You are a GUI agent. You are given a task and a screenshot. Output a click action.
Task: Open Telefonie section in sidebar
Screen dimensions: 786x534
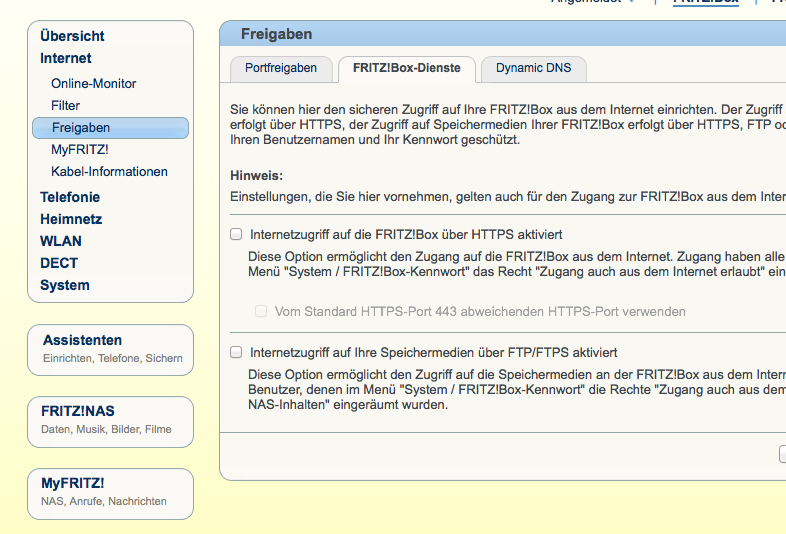tap(70, 197)
